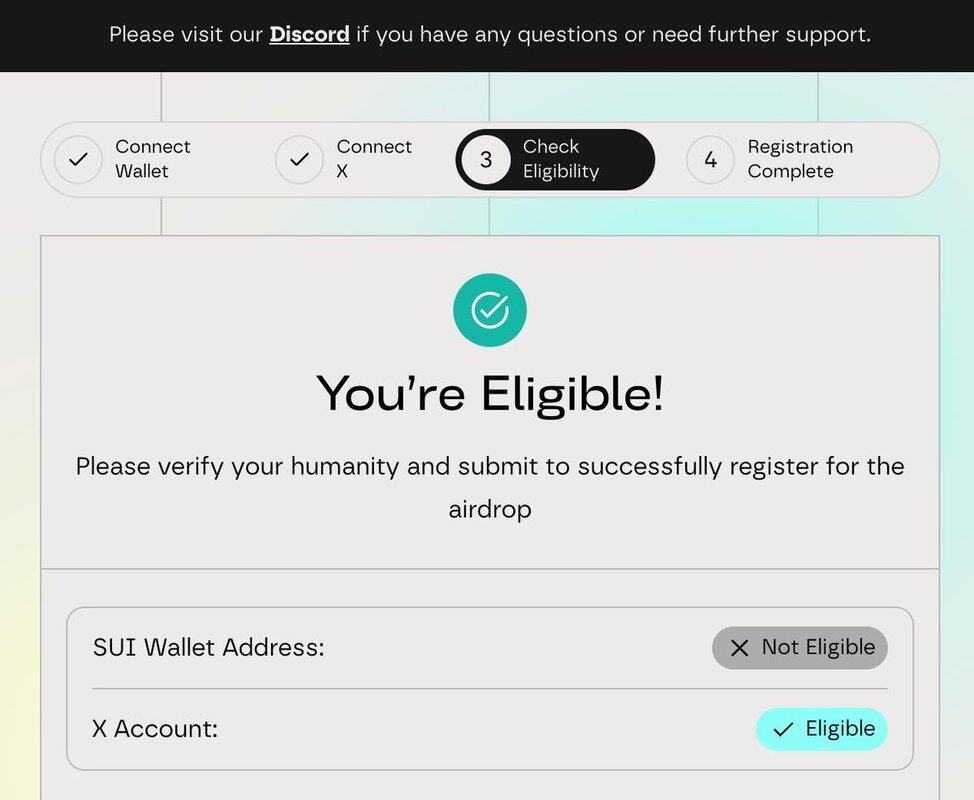This screenshot has width=974, height=800.
Task: Click the word "airdrop" in the description
Action: pos(489,509)
